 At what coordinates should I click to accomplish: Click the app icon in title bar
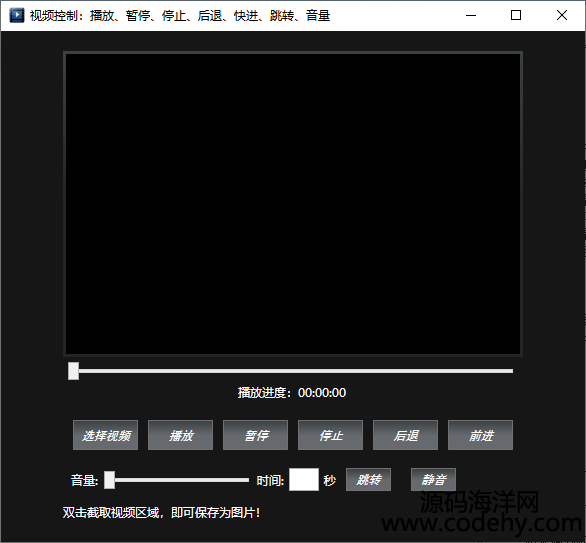[x=16, y=15]
